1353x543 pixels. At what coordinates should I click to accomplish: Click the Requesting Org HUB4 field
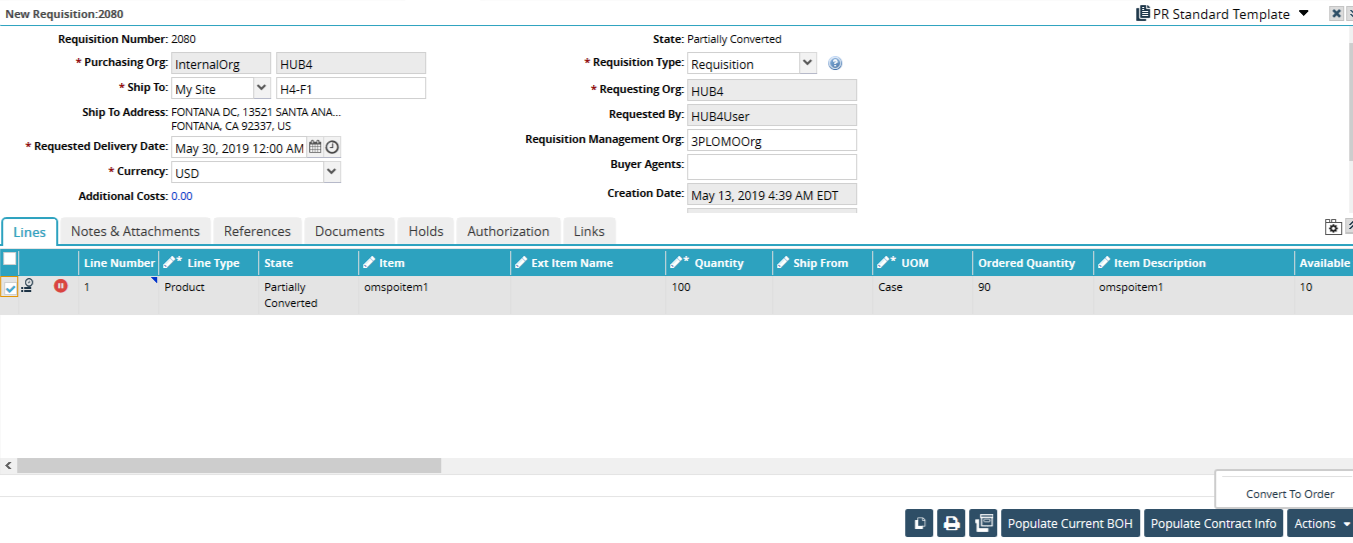click(772, 90)
